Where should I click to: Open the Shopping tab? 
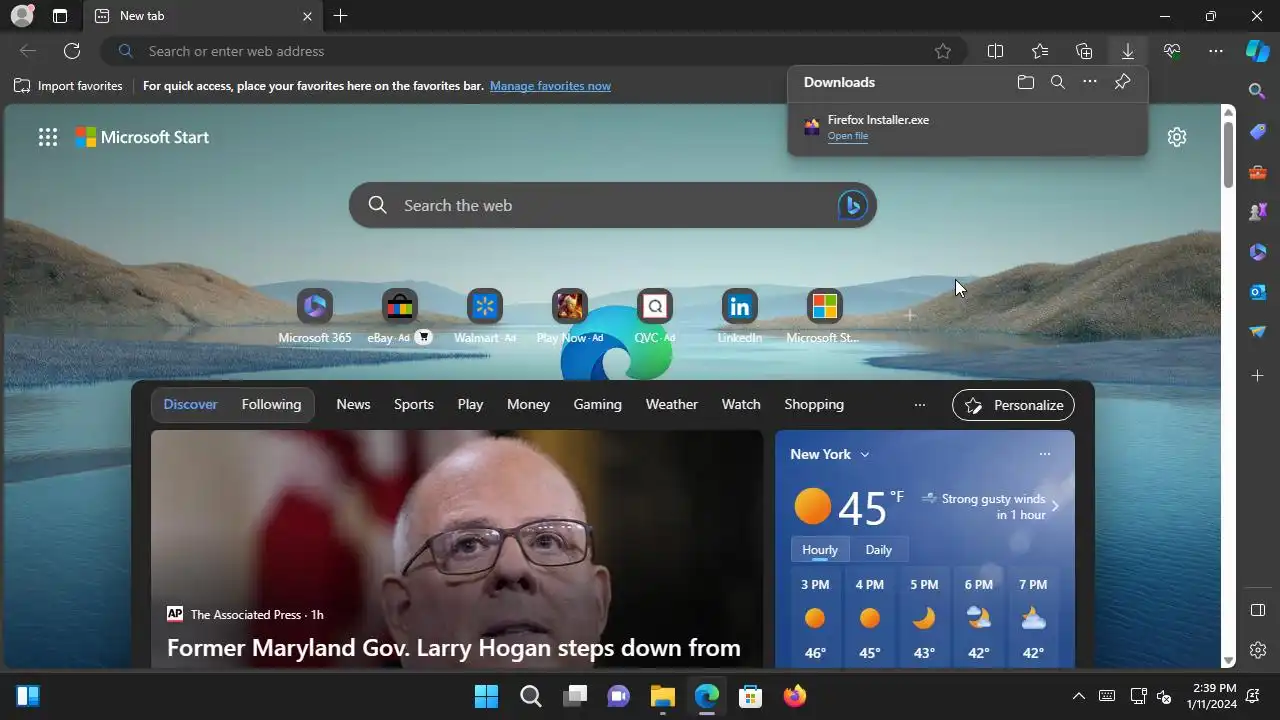(x=814, y=404)
